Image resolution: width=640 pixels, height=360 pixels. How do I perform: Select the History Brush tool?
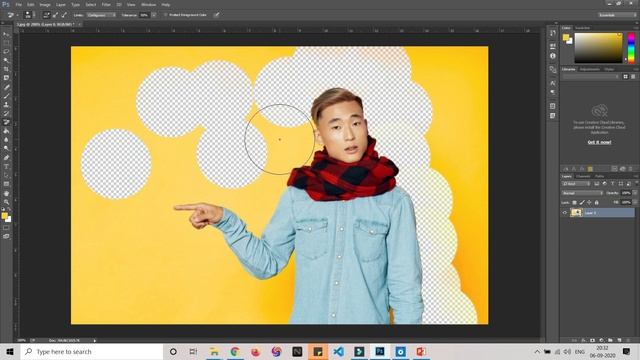[6, 113]
